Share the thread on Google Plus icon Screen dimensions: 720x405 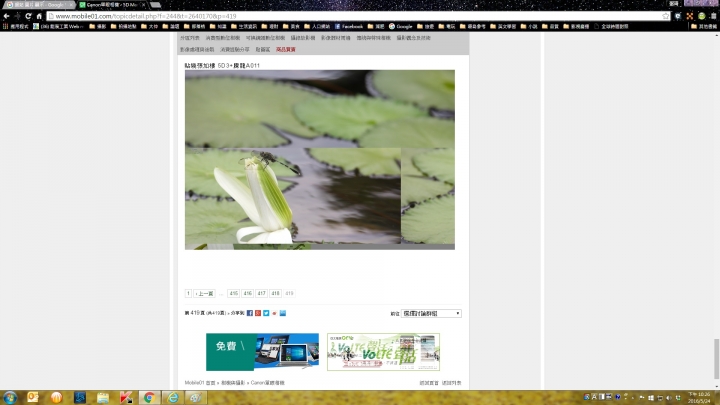(x=258, y=313)
